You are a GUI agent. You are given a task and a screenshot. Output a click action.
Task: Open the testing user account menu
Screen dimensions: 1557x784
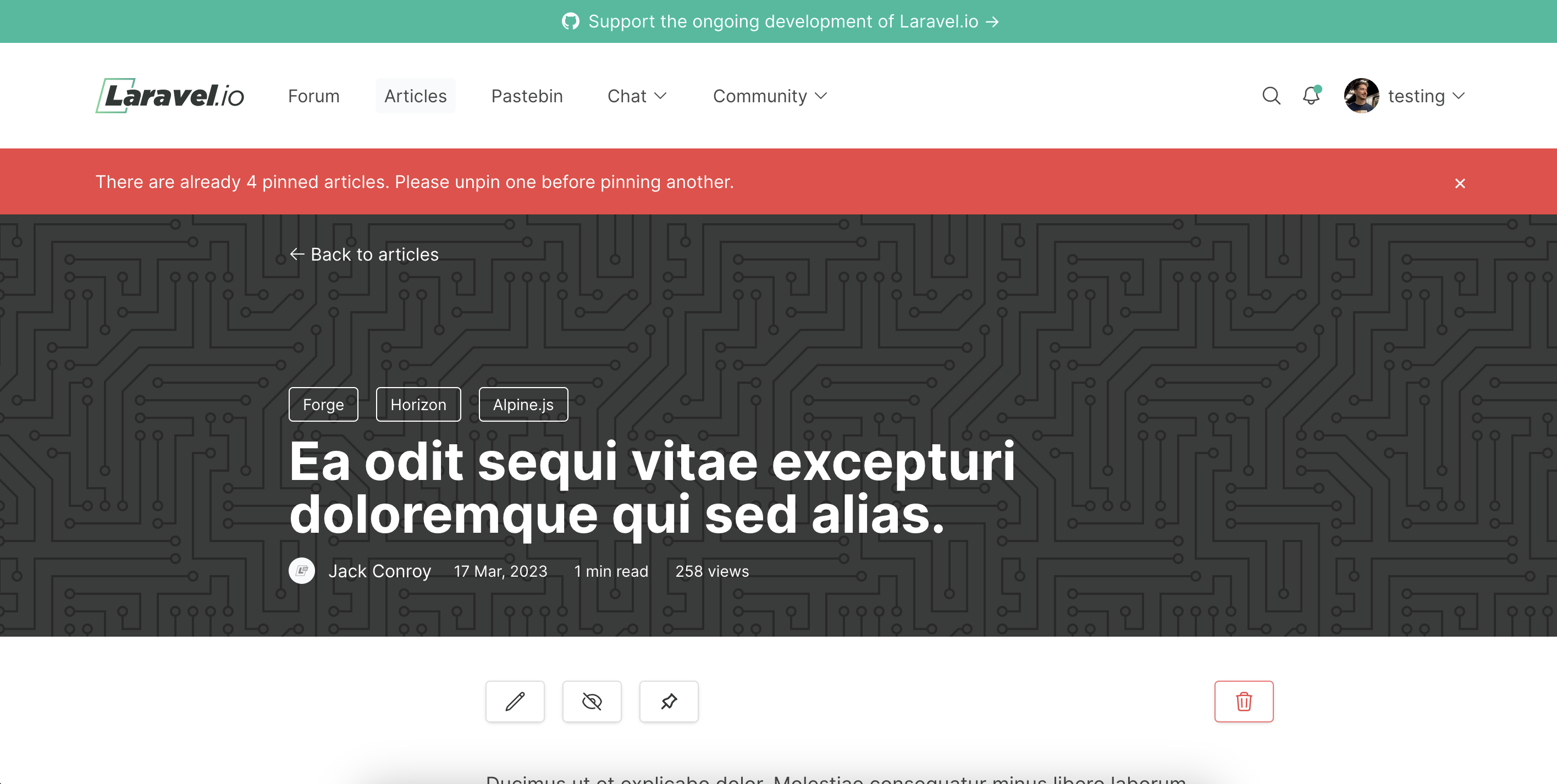1404,96
